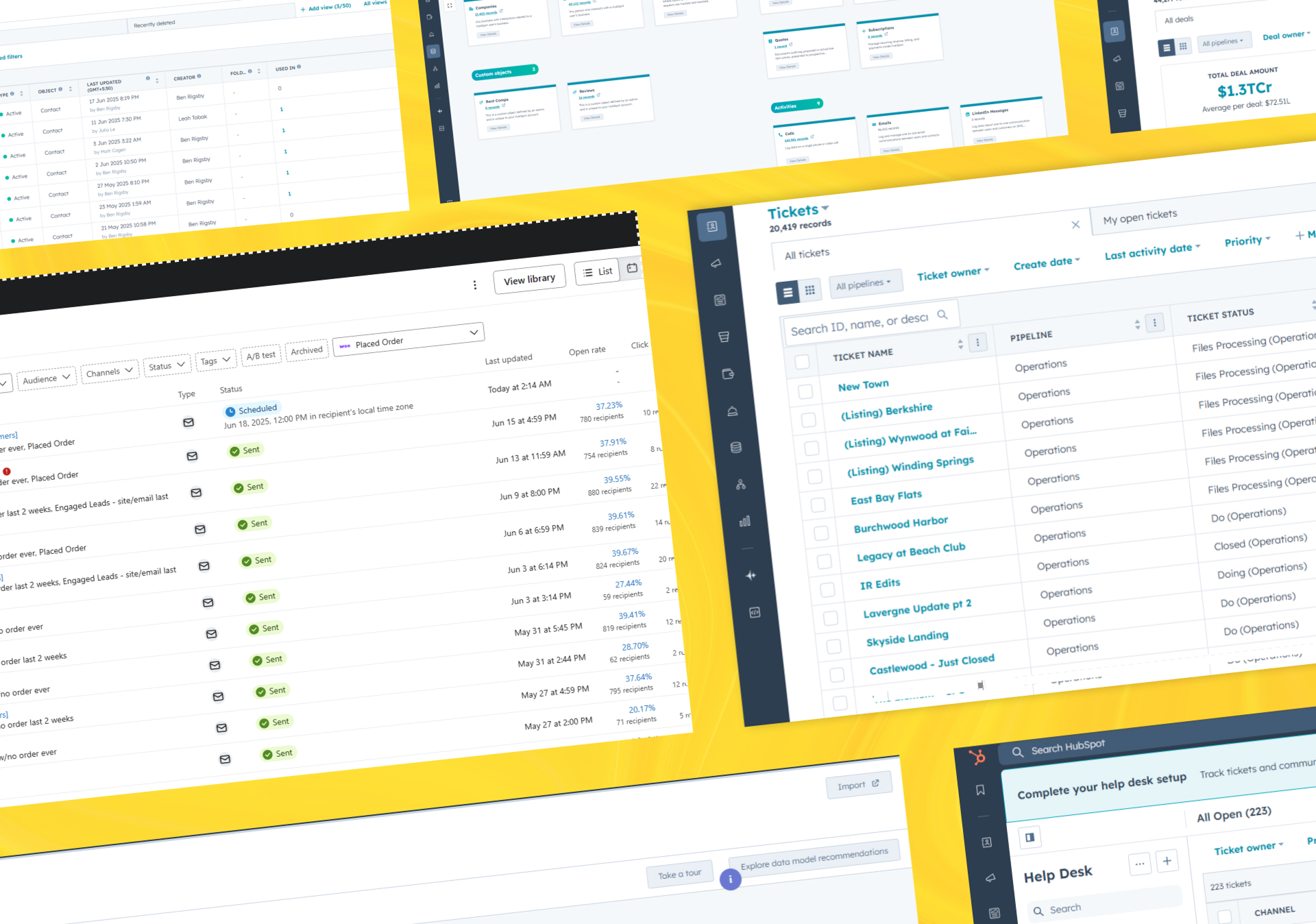Open Reporting bar-chart icon in Tickets sidebar
Screen dimensions: 1316x924
click(x=745, y=521)
